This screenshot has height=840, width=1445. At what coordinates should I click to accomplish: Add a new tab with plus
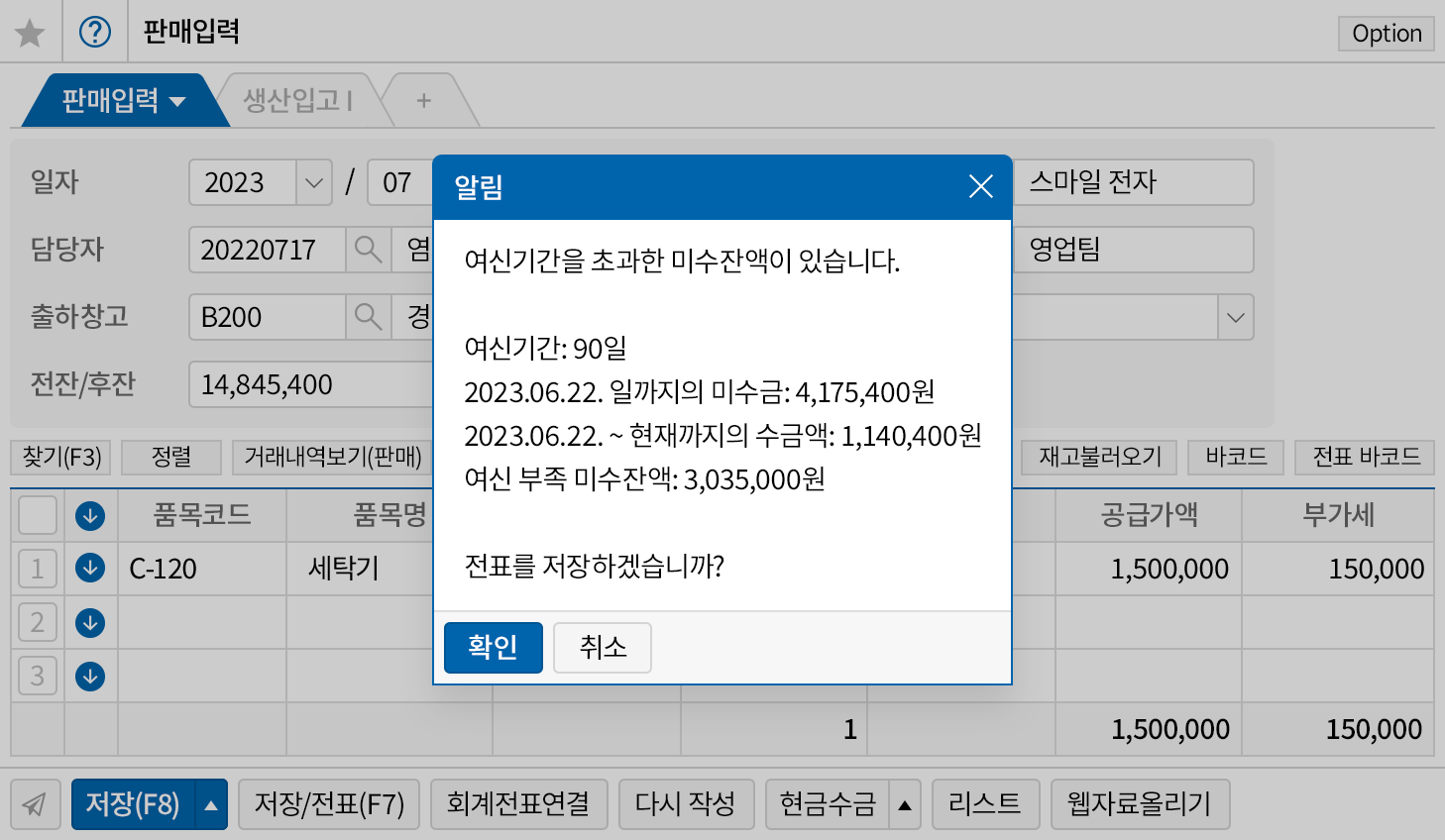click(x=424, y=100)
